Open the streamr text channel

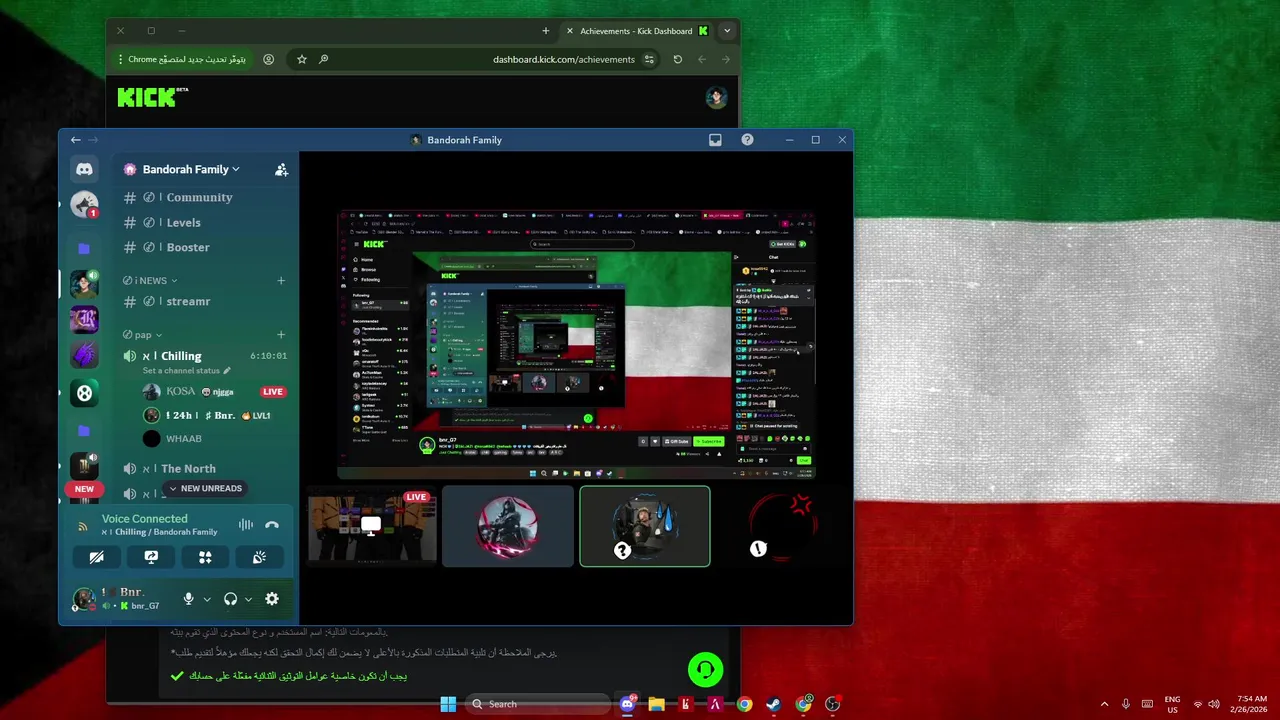coord(189,301)
